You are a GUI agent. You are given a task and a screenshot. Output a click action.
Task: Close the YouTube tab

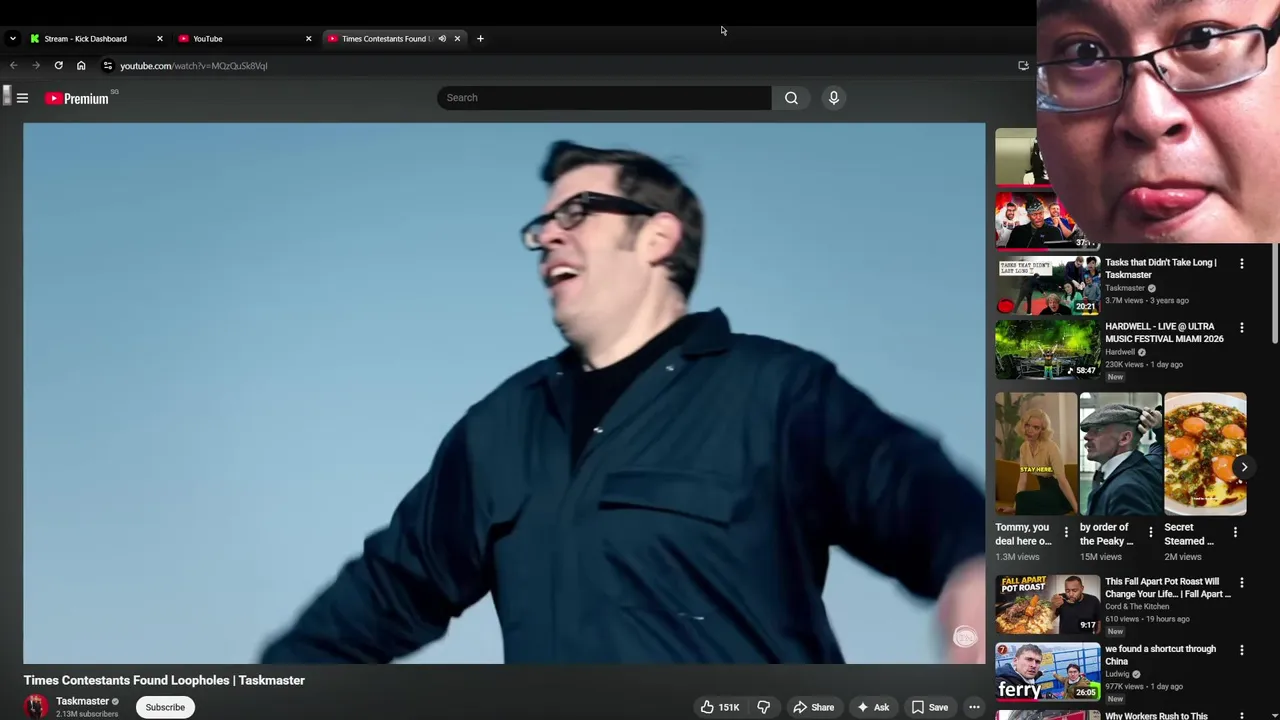point(308,39)
